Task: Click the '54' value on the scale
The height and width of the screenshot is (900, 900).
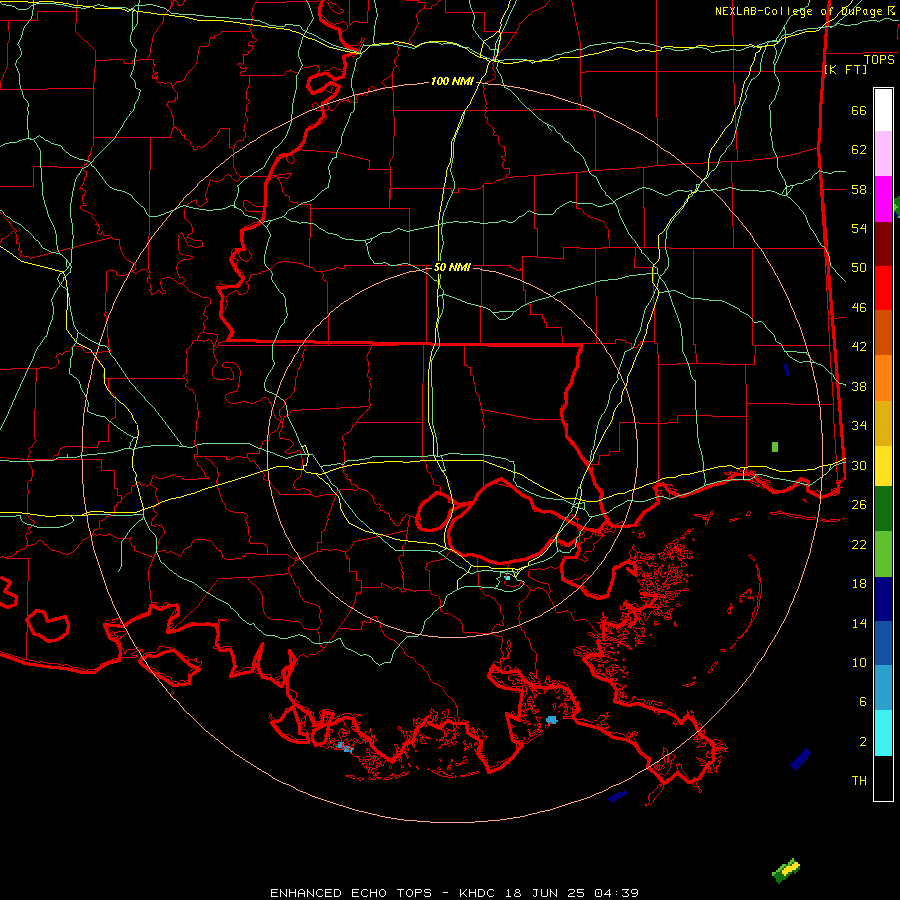Action: click(859, 228)
